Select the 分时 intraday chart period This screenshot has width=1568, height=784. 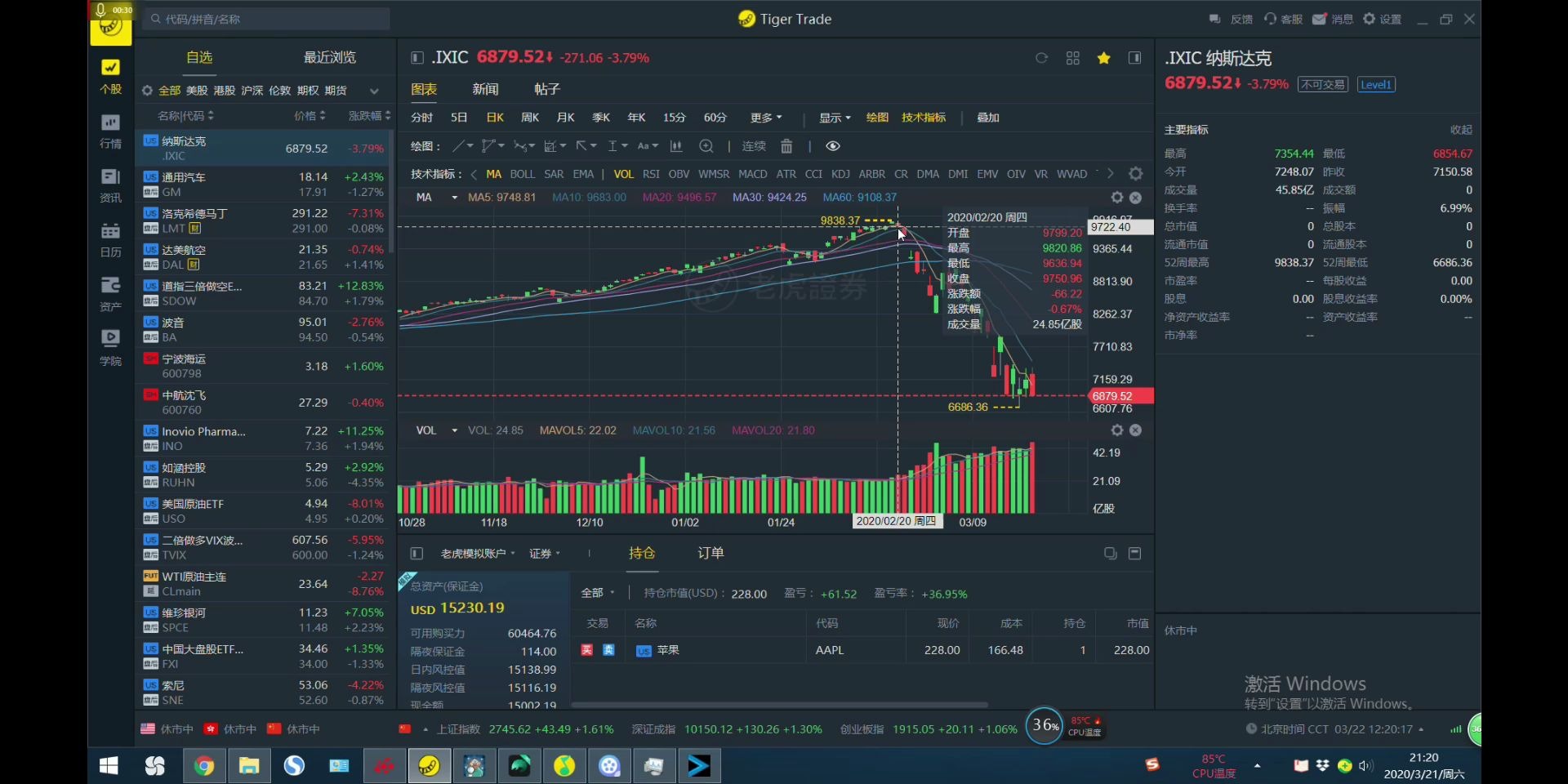pyautogui.click(x=421, y=118)
